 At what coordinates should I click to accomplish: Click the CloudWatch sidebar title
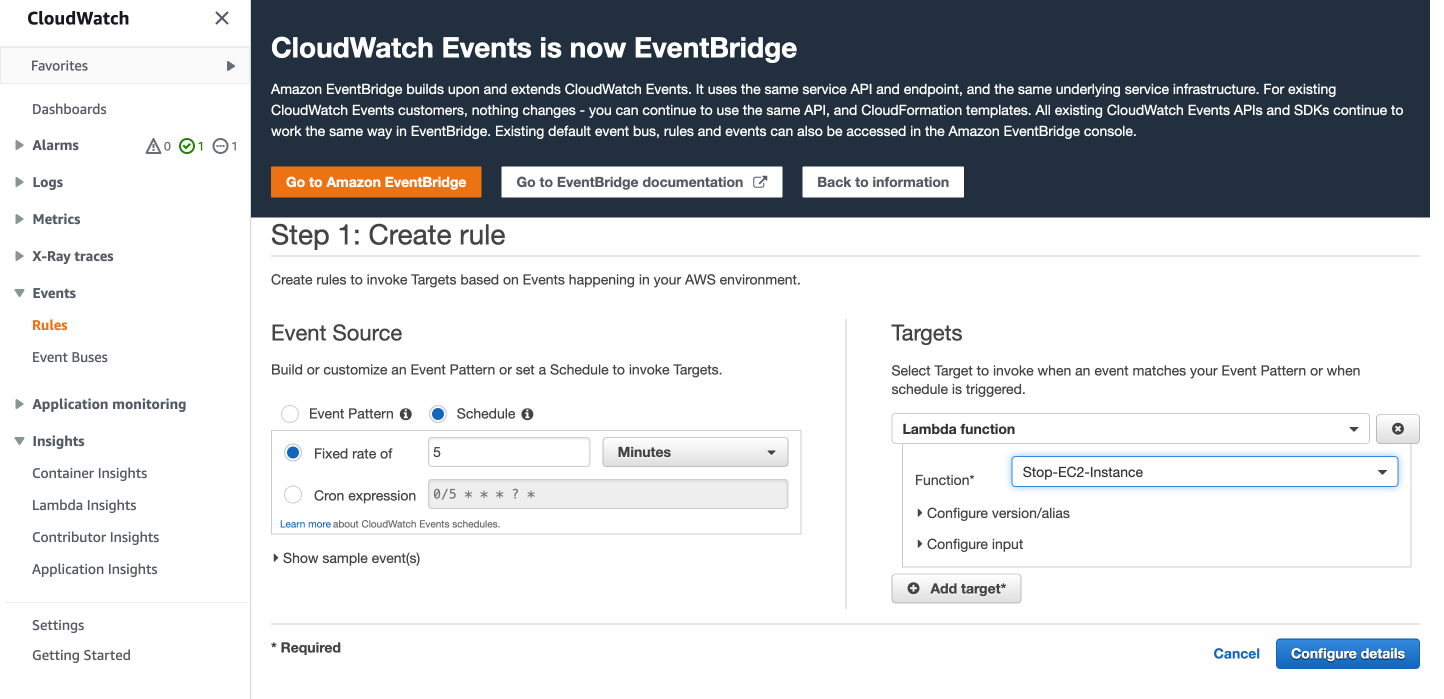(x=78, y=18)
